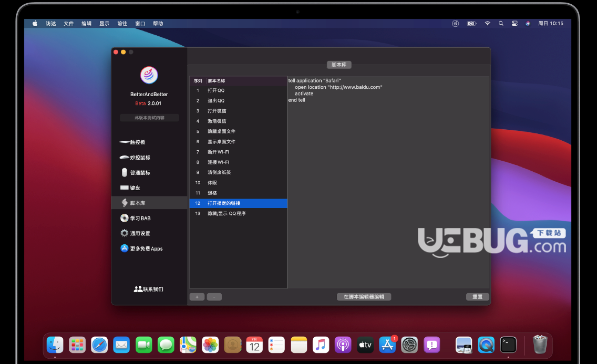
Task: Select script row 9 in list
Action: pos(238,172)
